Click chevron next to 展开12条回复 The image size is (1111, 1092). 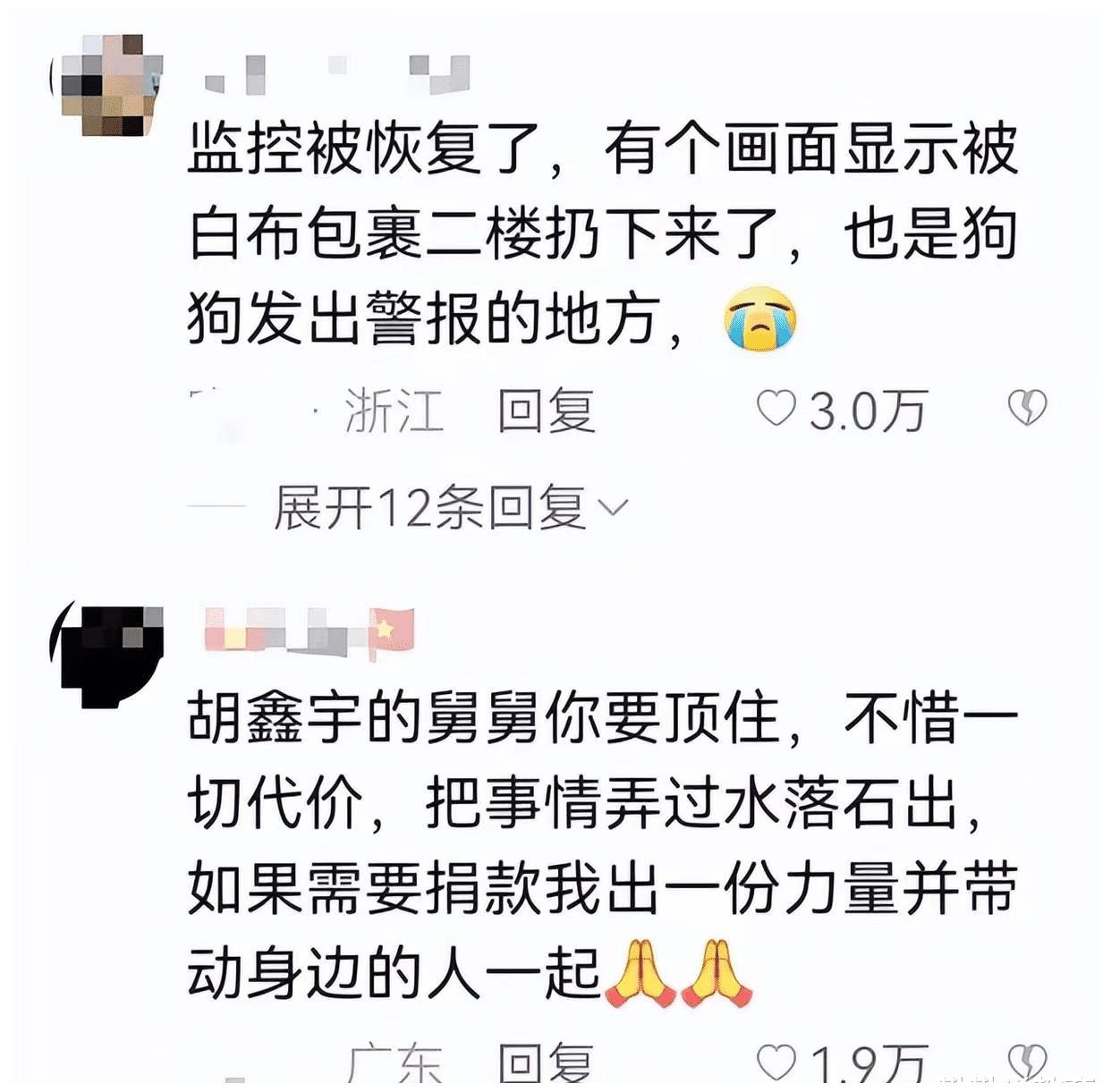pos(613,509)
